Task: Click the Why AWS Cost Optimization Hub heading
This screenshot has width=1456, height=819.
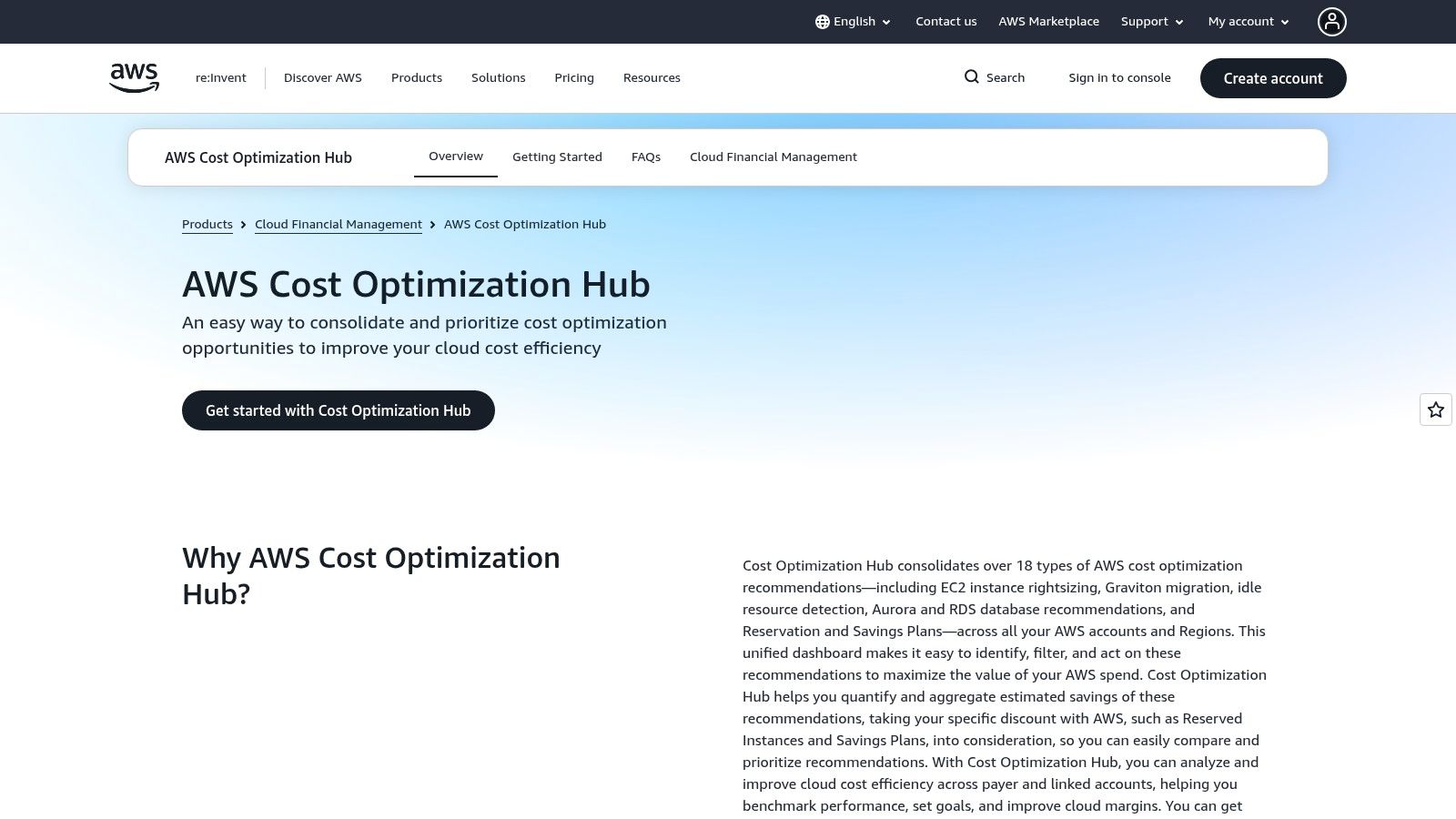Action: (371, 576)
